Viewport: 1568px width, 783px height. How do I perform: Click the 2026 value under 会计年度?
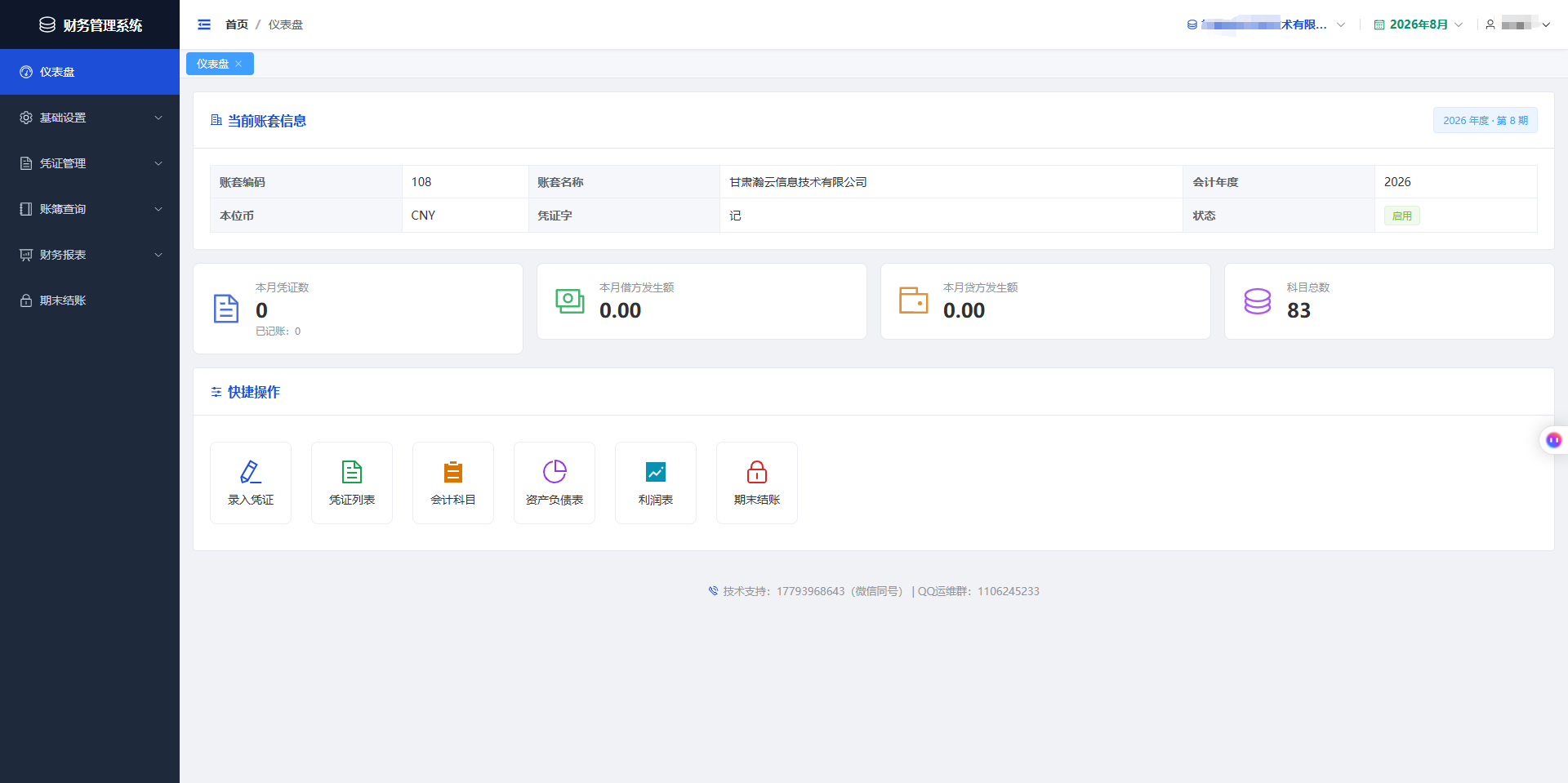1397,181
